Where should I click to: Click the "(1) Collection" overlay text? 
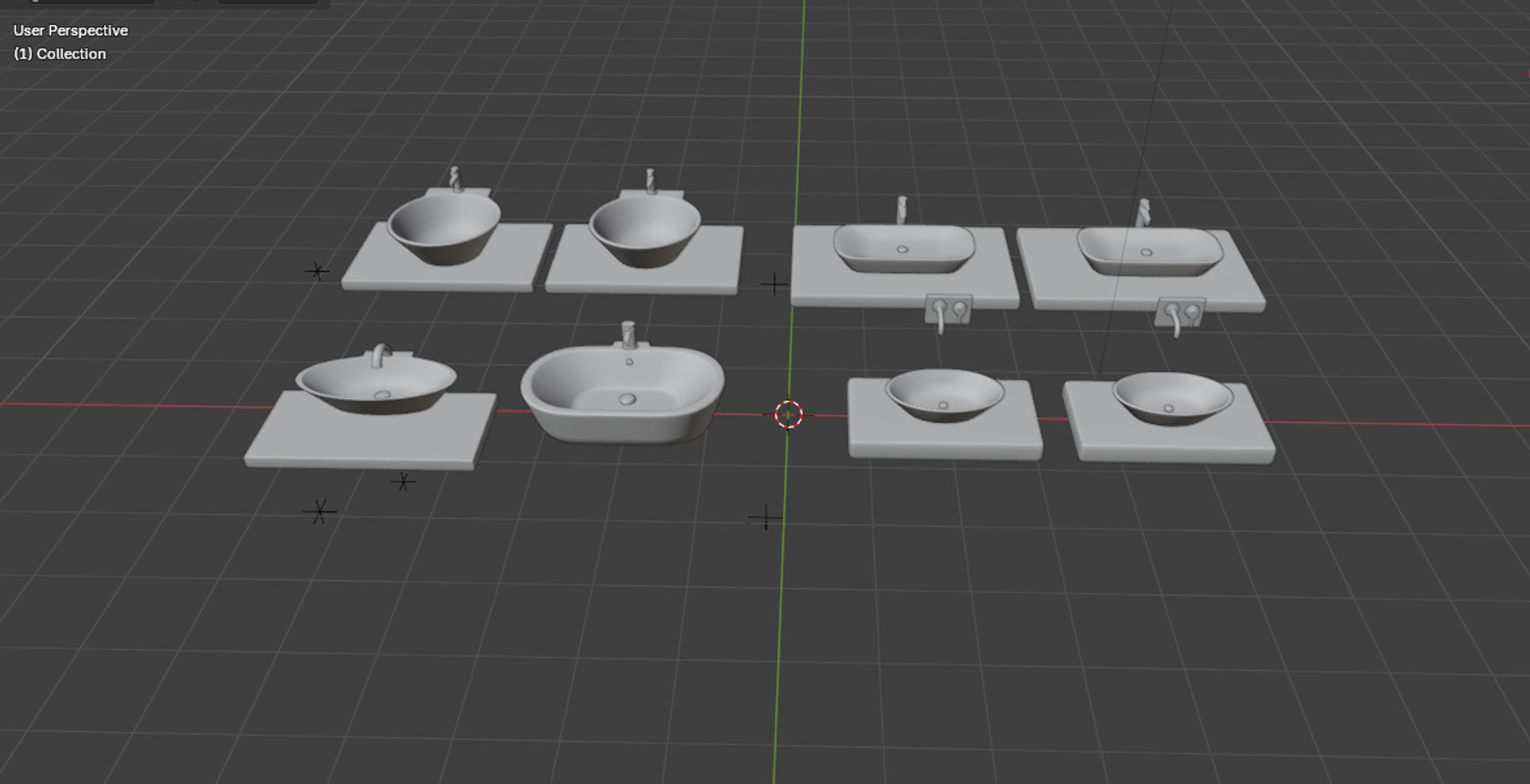[x=60, y=54]
